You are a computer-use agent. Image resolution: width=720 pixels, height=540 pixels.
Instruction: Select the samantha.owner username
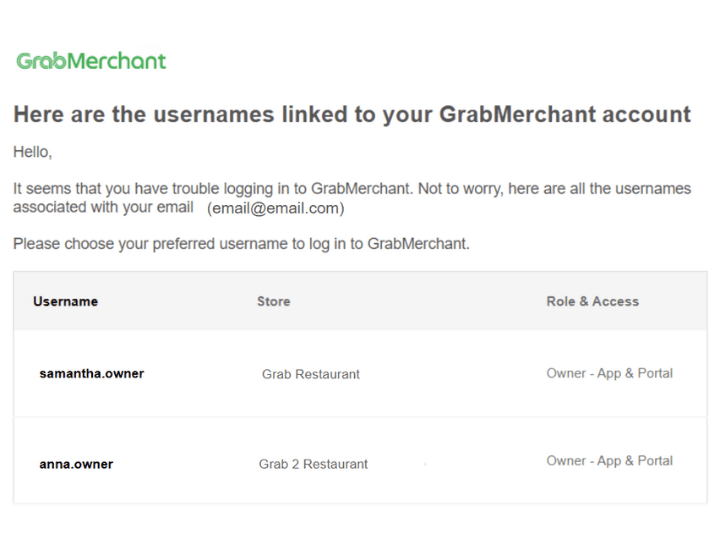pos(92,374)
